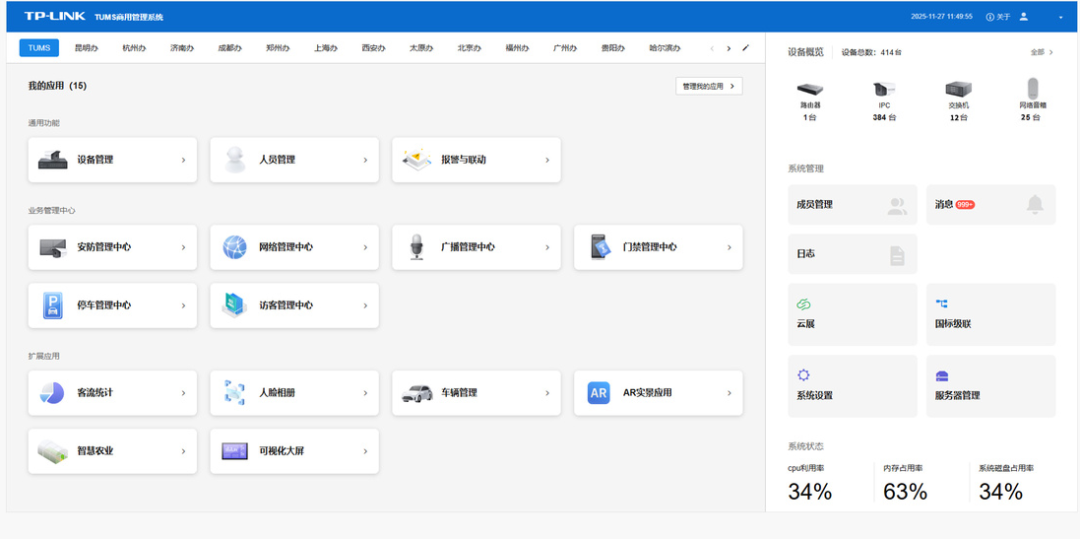Click the 停车管理中心 parking icon
1080x539 pixels.
53,305
